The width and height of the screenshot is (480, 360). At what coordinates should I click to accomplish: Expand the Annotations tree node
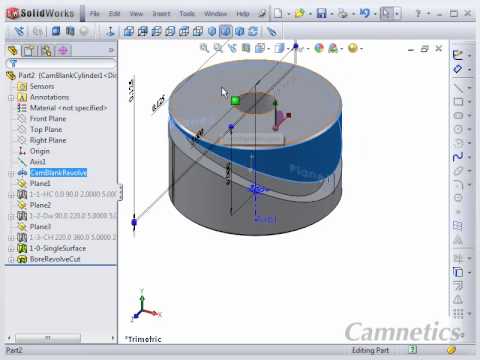pyautogui.click(x=11, y=98)
